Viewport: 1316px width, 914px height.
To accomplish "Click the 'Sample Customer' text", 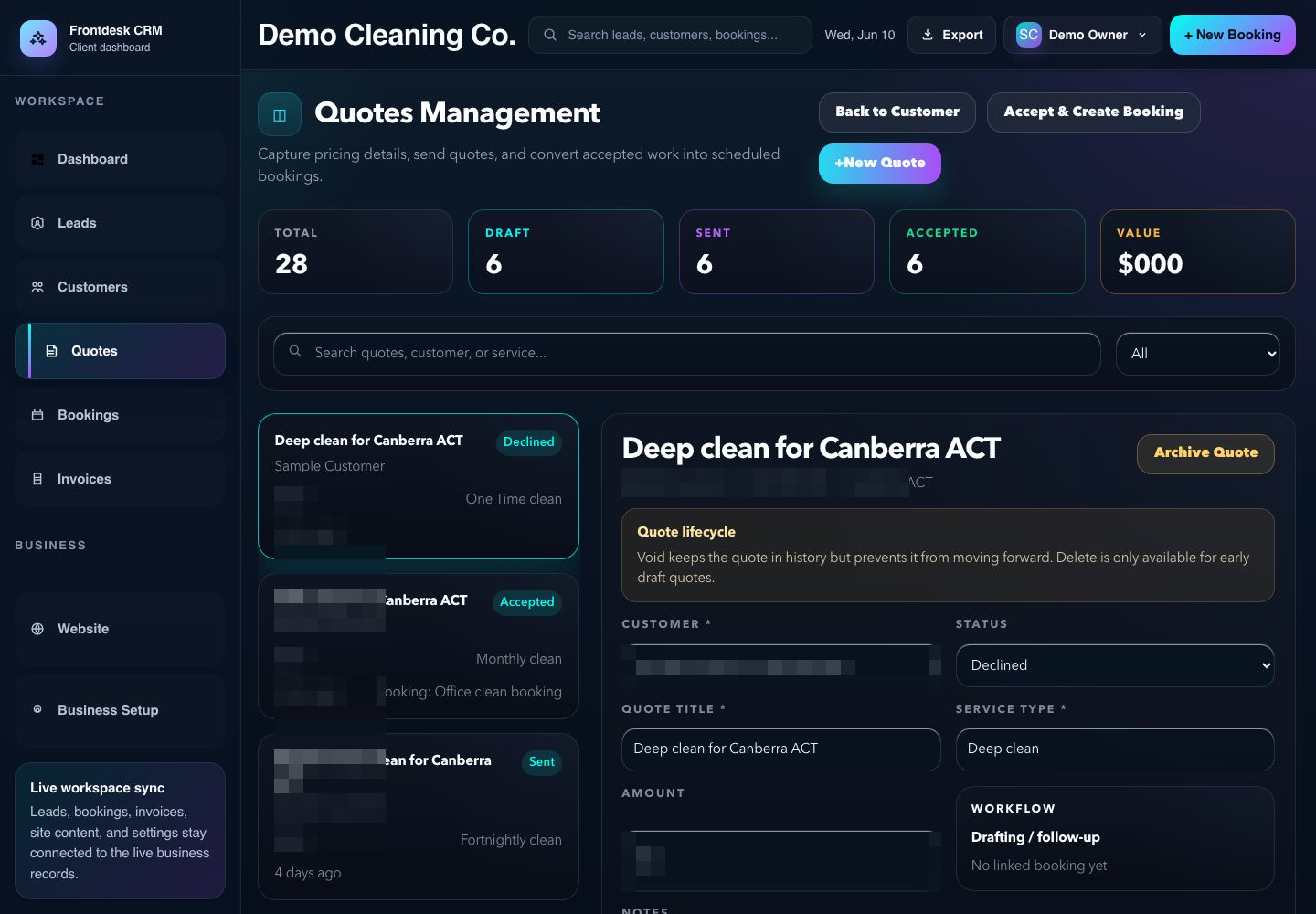I will click(330, 466).
